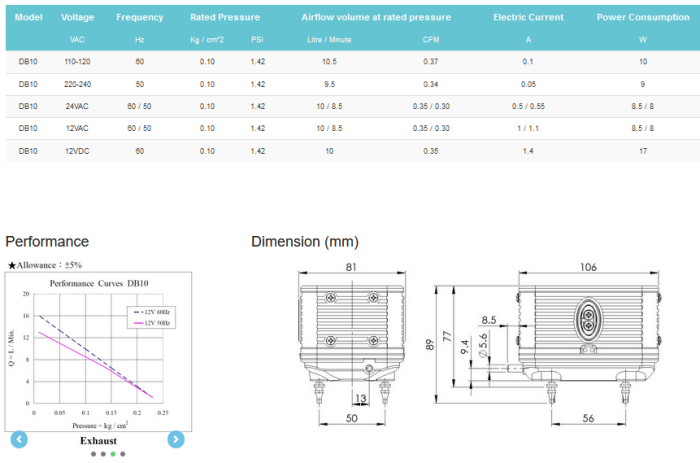
Task: Click the Exhaust caption below the chart
Action: point(98,440)
